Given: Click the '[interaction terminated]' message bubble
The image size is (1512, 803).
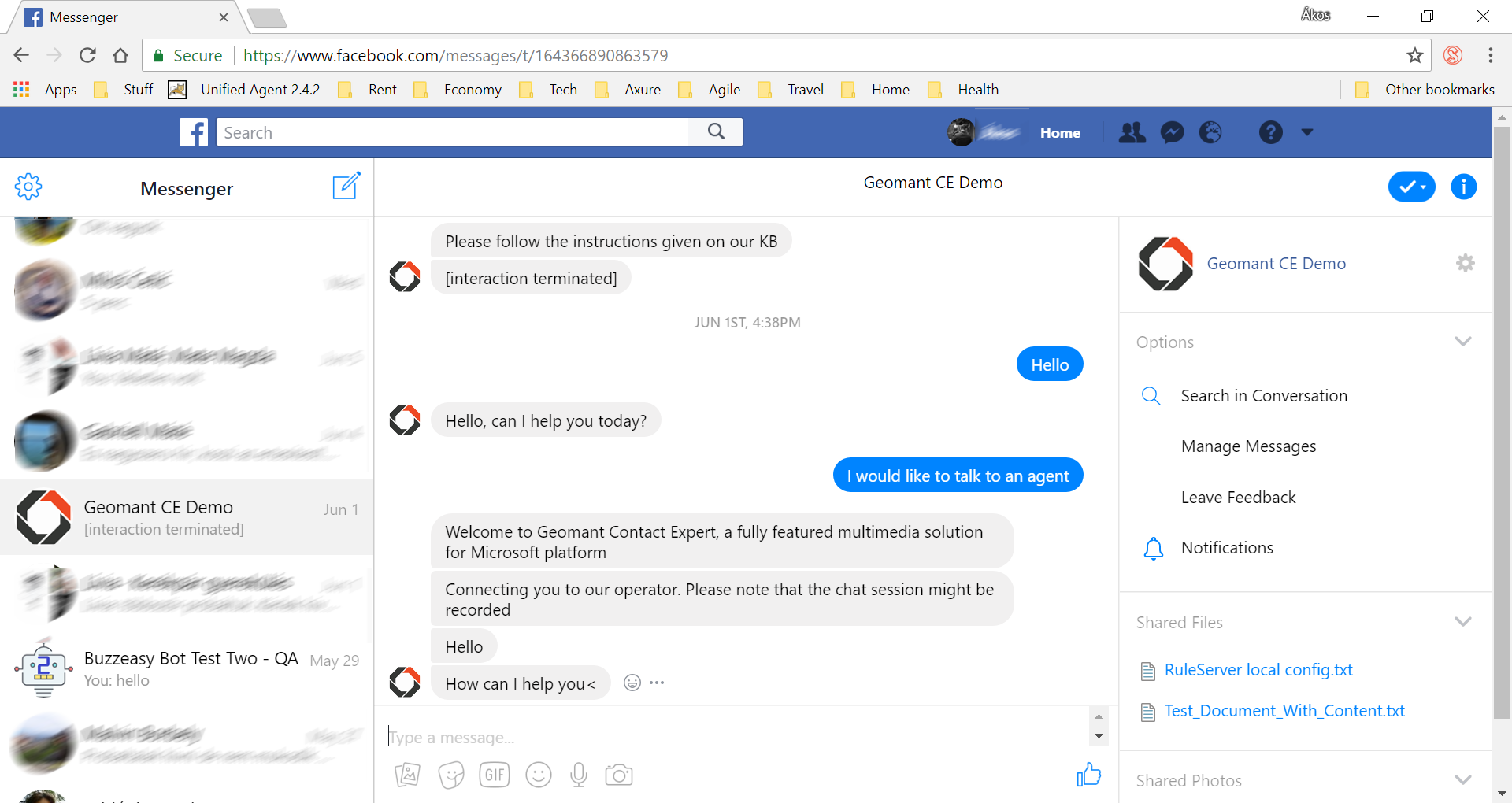Looking at the screenshot, I should [531, 278].
